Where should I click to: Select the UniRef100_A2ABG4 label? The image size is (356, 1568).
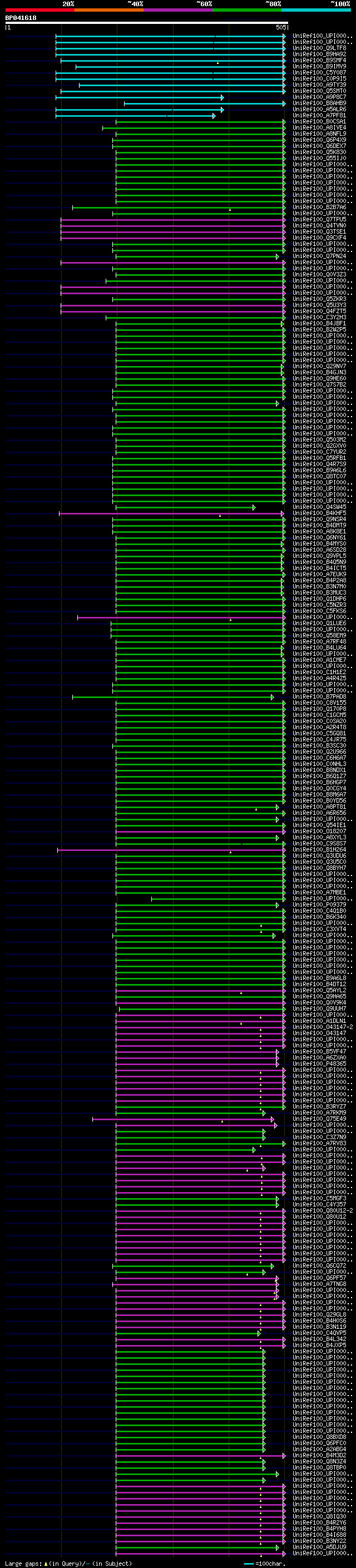tap(319, 1449)
